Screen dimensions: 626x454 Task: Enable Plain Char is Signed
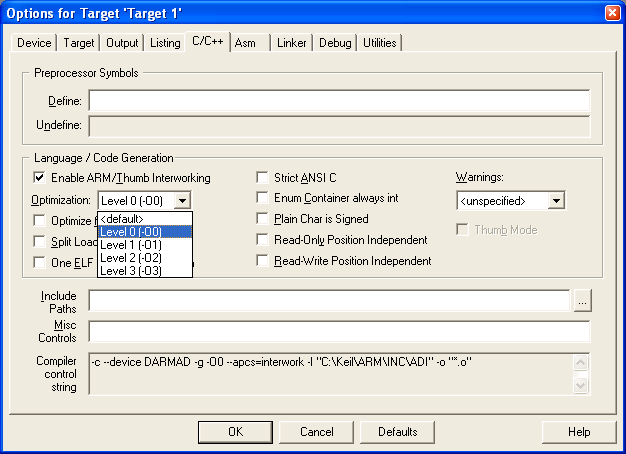click(x=264, y=219)
